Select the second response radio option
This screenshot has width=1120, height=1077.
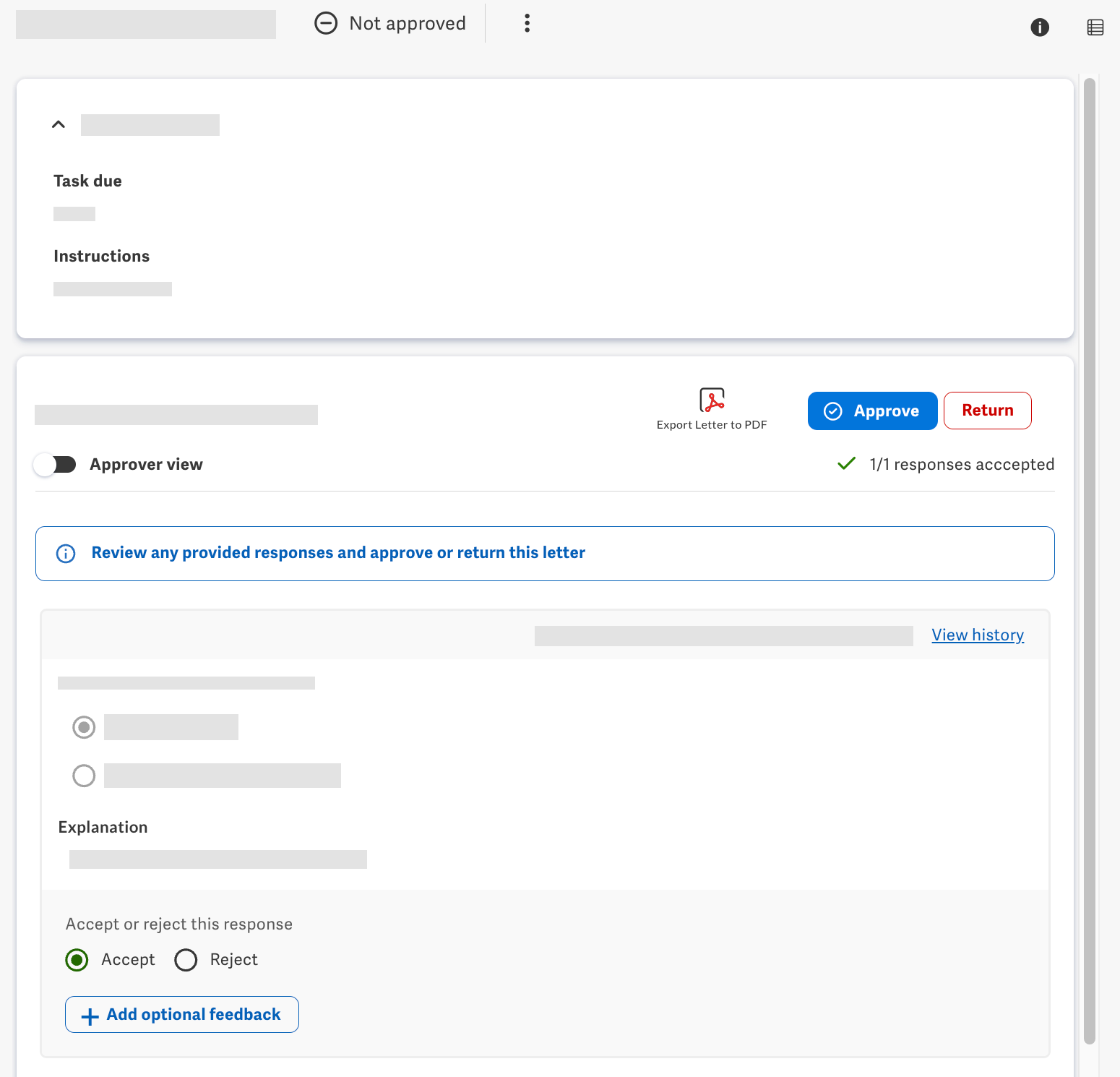[x=83, y=775]
